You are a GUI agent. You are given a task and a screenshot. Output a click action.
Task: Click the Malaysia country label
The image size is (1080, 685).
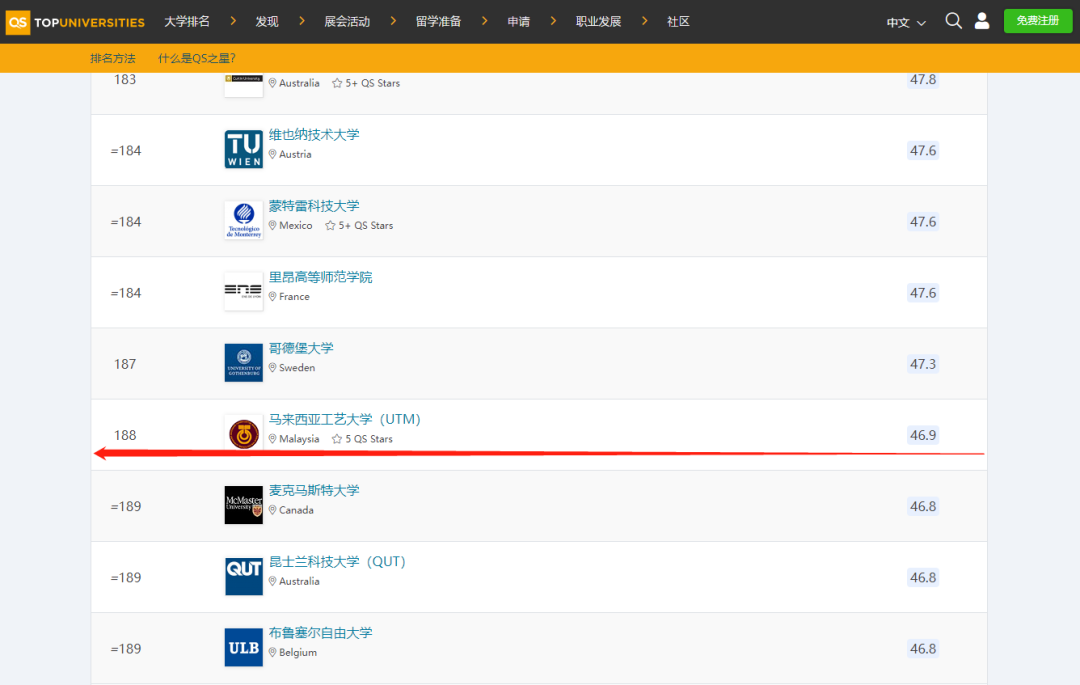click(299, 439)
